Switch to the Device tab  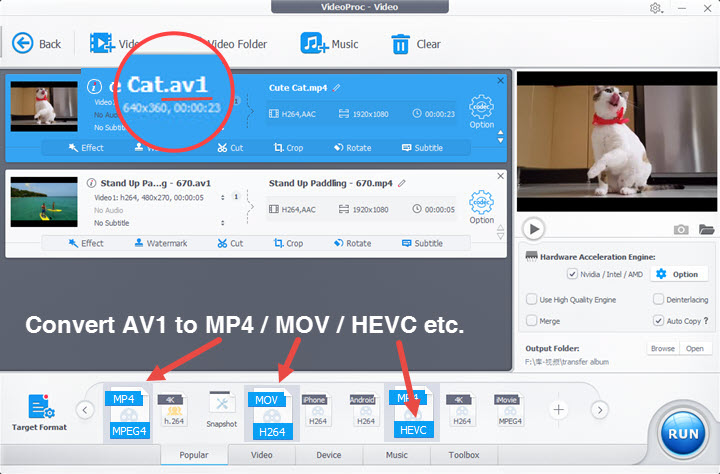pos(329,455)
